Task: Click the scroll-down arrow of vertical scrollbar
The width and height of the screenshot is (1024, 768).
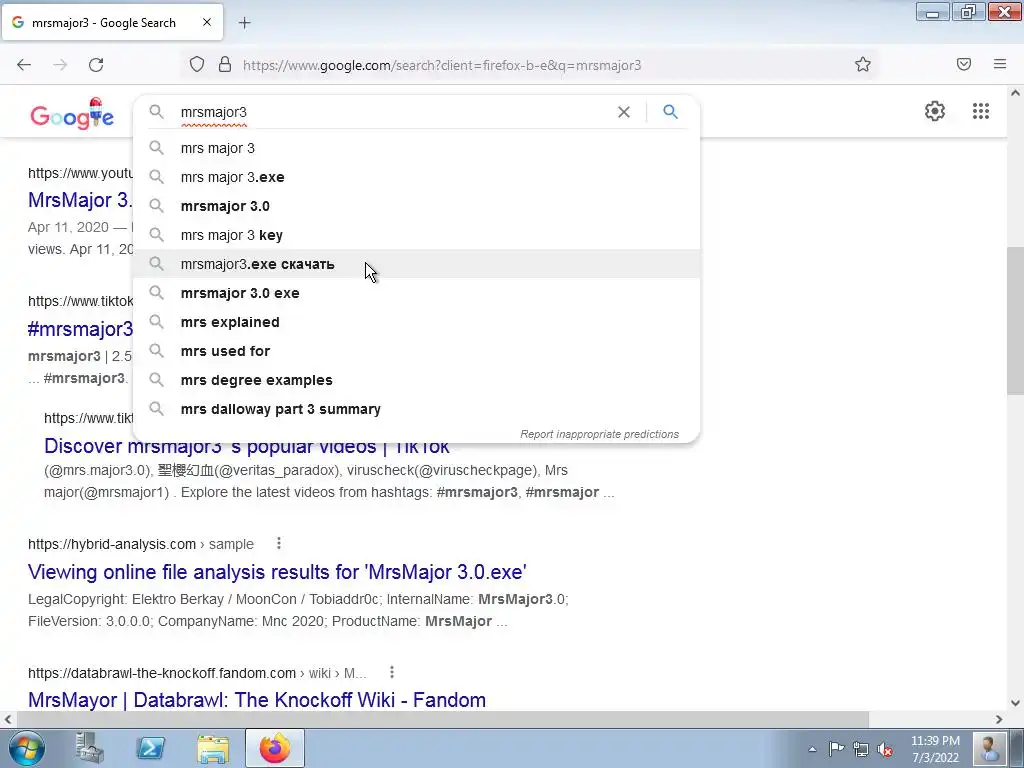Action: click(x=1015, y=703)
